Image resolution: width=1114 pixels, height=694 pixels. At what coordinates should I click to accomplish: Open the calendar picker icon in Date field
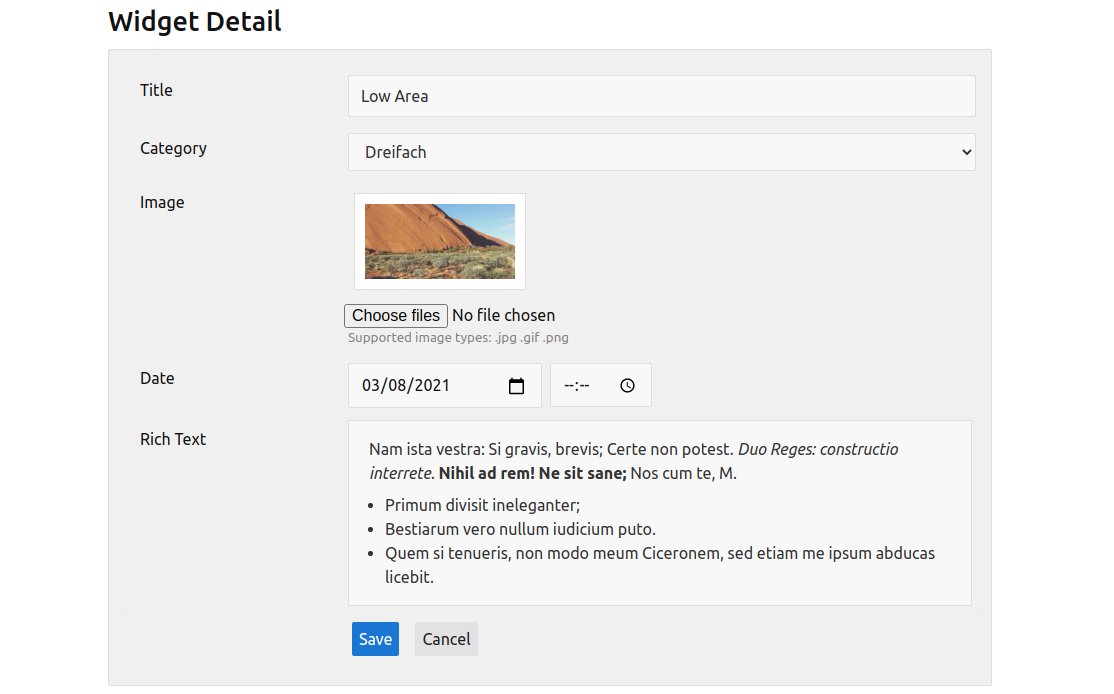click(516, 386)
